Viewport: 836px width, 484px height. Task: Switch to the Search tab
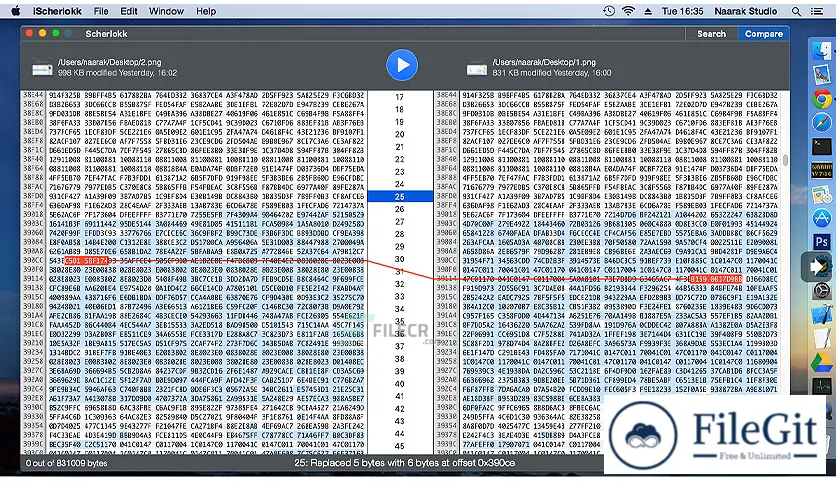711,34
